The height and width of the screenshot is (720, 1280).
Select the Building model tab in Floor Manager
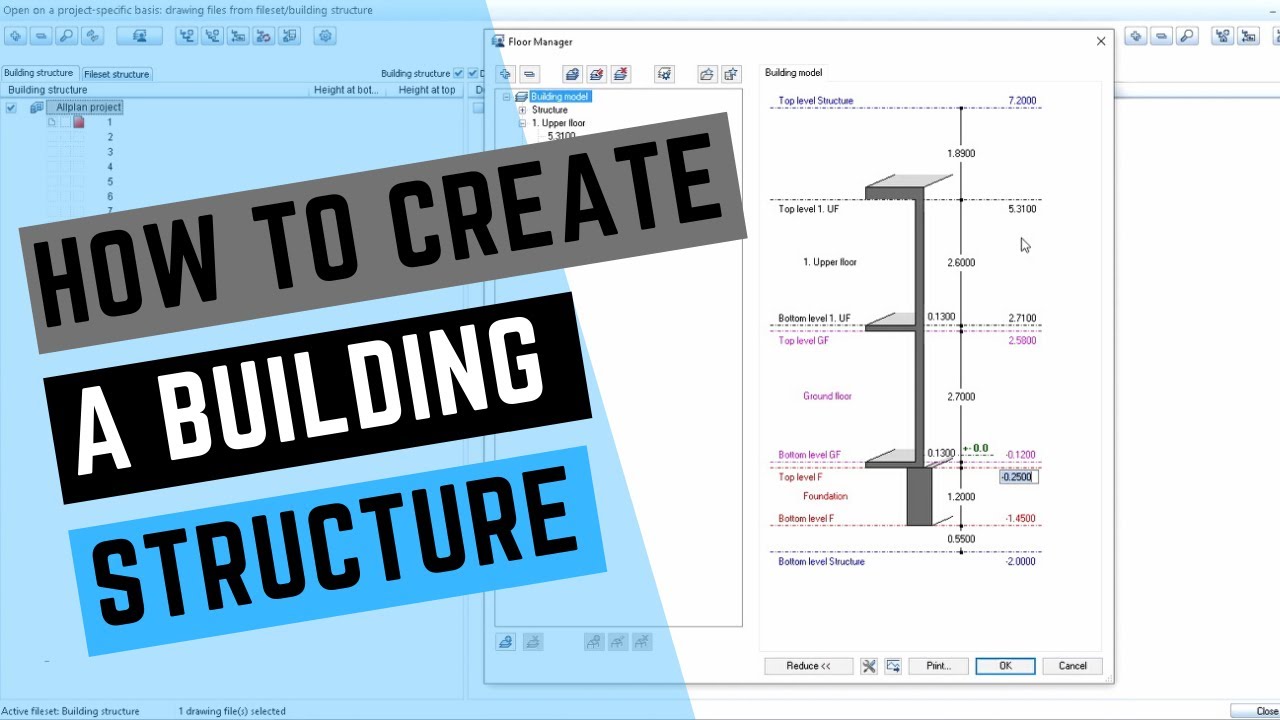[794, 73]
